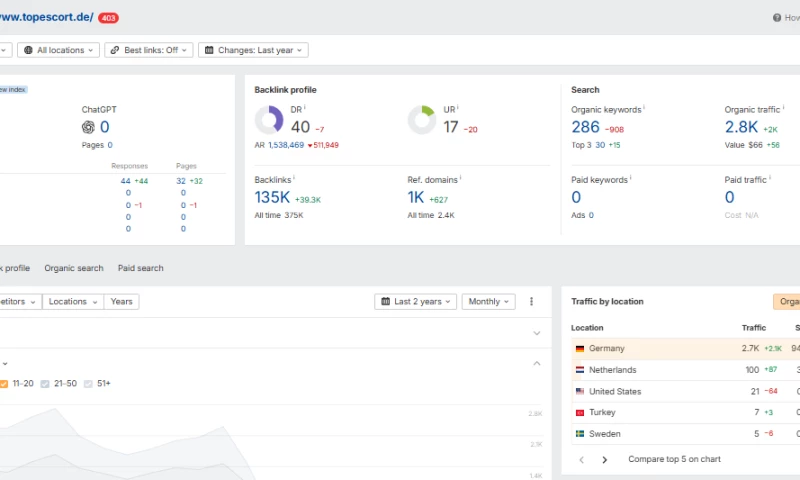Open the topescort.de URL link

pyautogui.click(x=46, y=17)
